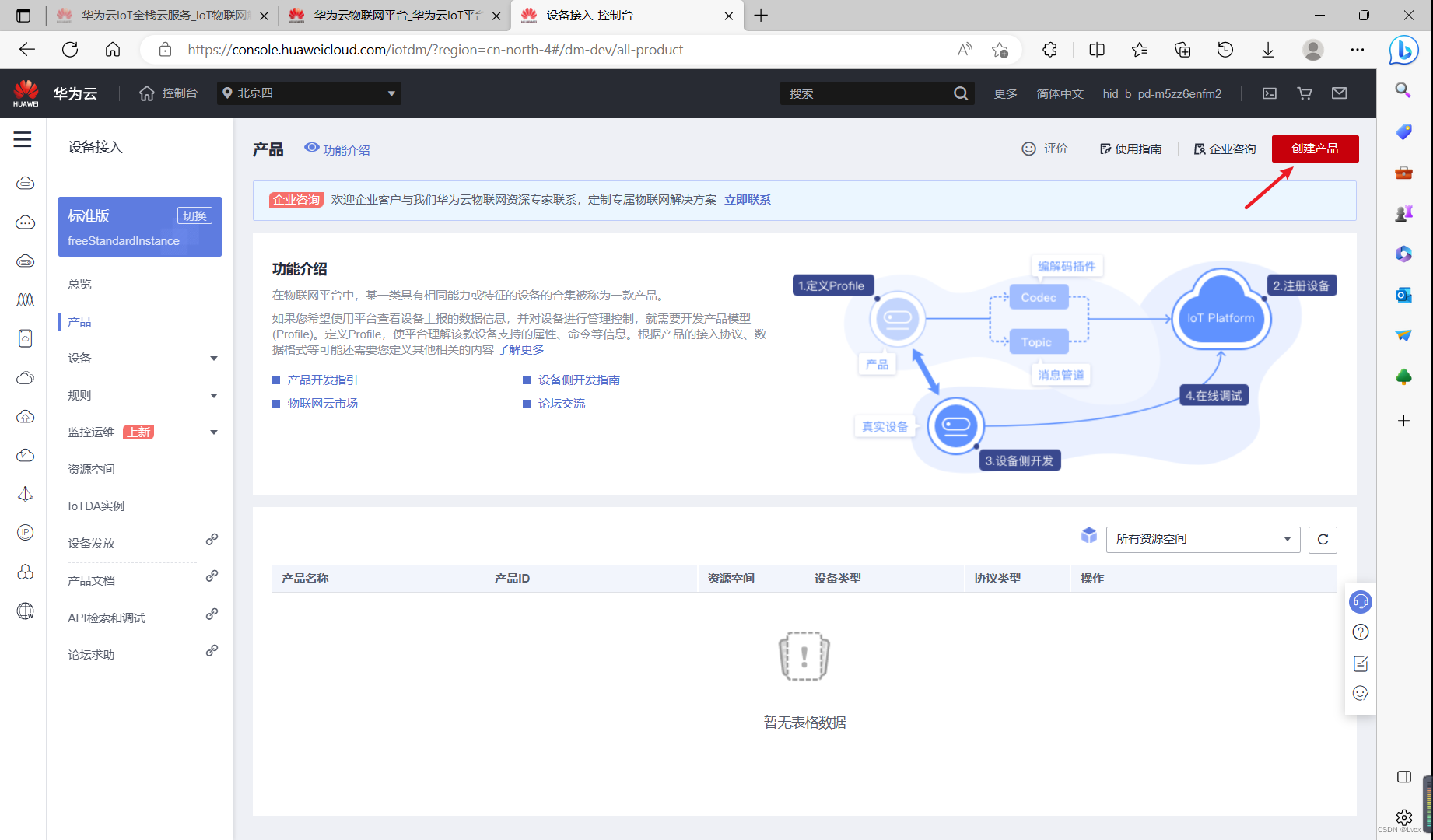The height and width of the screenshot is (840, 1433).
Task: Open Edge sidebar settings gear
Action: coord(1404,817)
